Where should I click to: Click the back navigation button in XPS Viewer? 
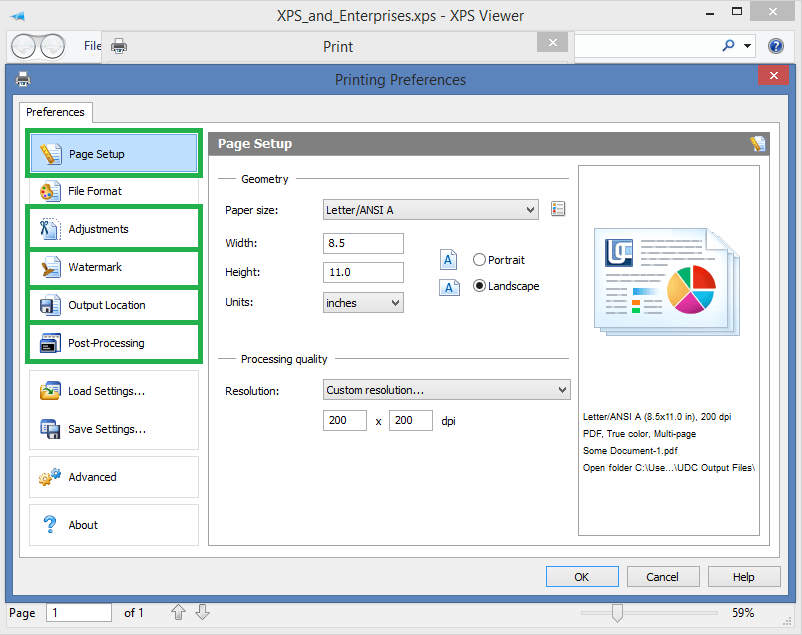pyautogui.click(x=24, y=47)
